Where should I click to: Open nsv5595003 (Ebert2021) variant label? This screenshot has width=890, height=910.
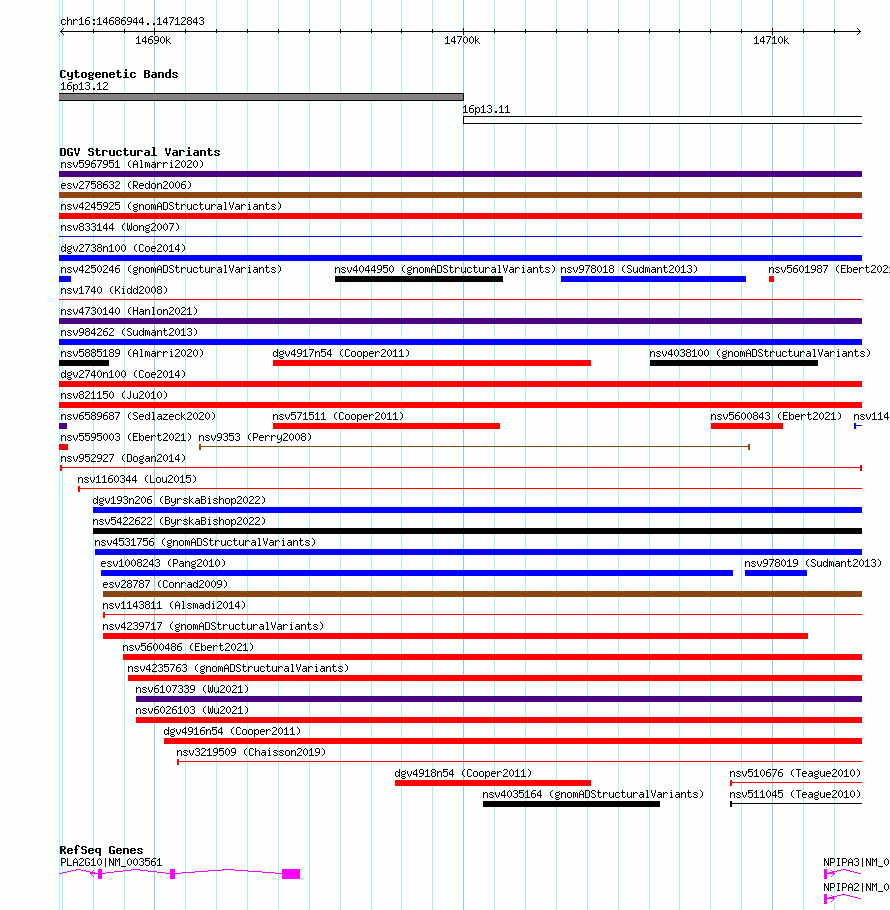126,437
